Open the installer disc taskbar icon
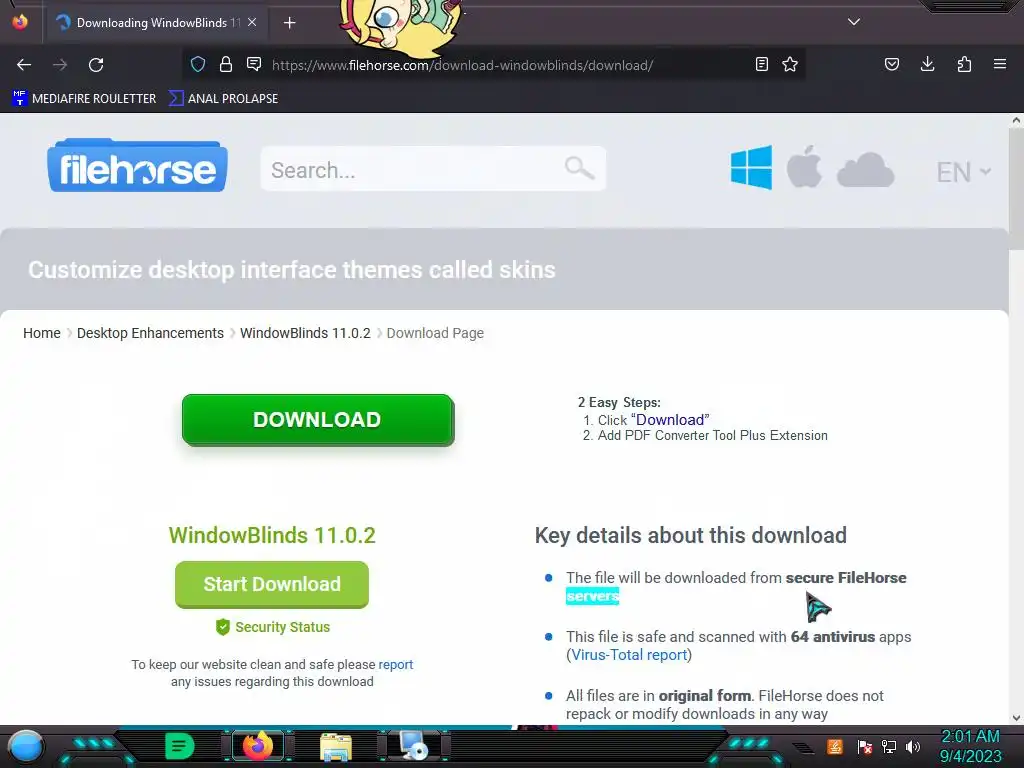Image resolution: width=1024 pixels, height=768 pixels. (x=414, y=746)
